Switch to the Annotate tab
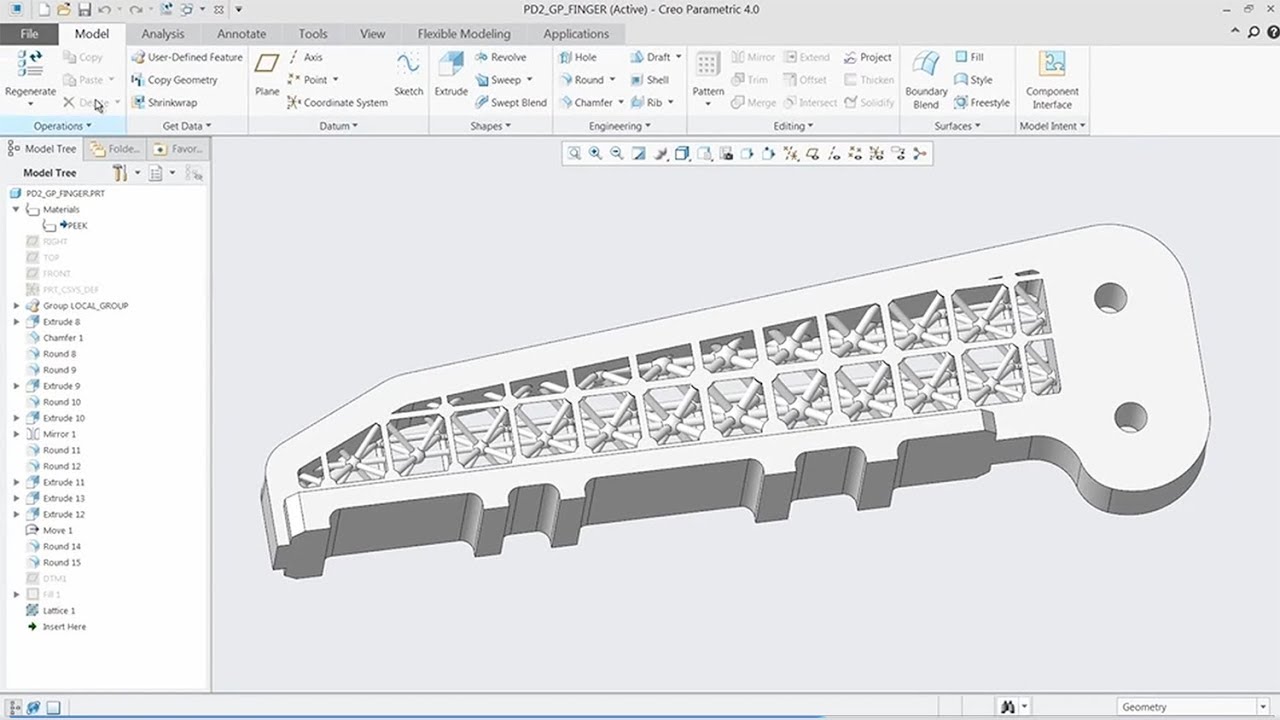 241,33
